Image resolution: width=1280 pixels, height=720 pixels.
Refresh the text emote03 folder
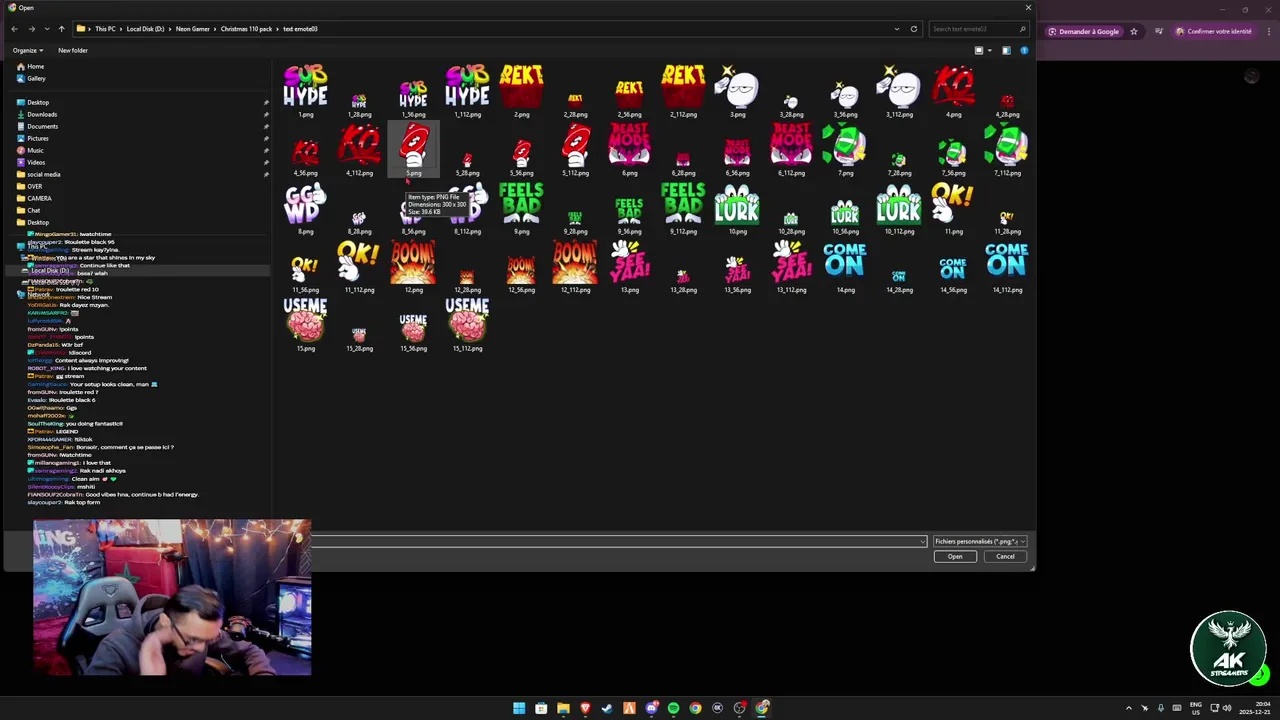(913, 29)
